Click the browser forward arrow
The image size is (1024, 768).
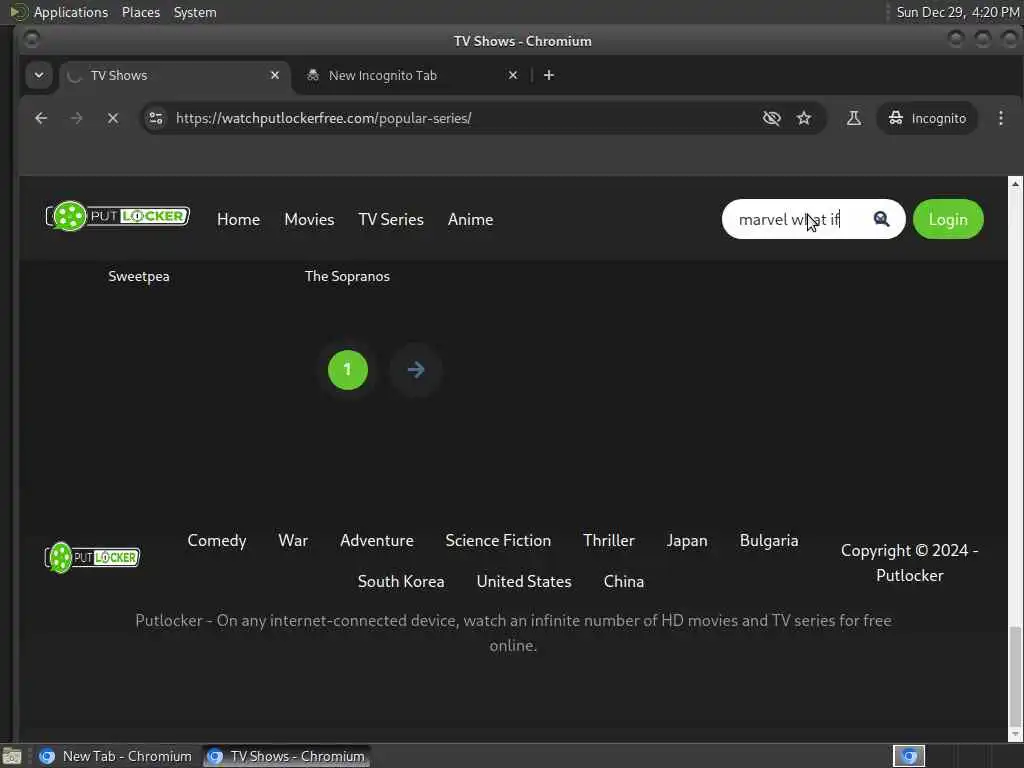pos(76,118)
